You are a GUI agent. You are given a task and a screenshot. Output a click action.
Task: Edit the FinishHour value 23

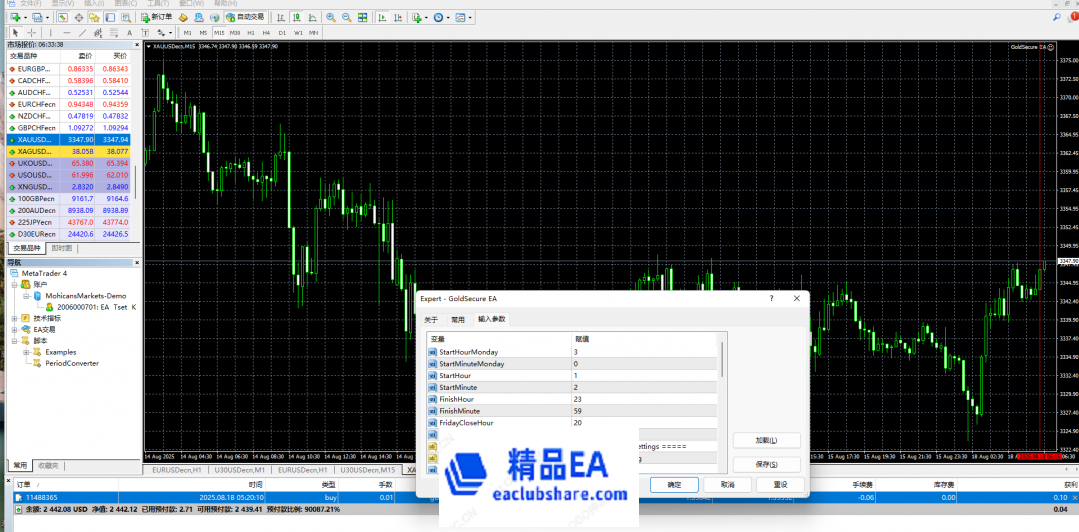point(644,399)
